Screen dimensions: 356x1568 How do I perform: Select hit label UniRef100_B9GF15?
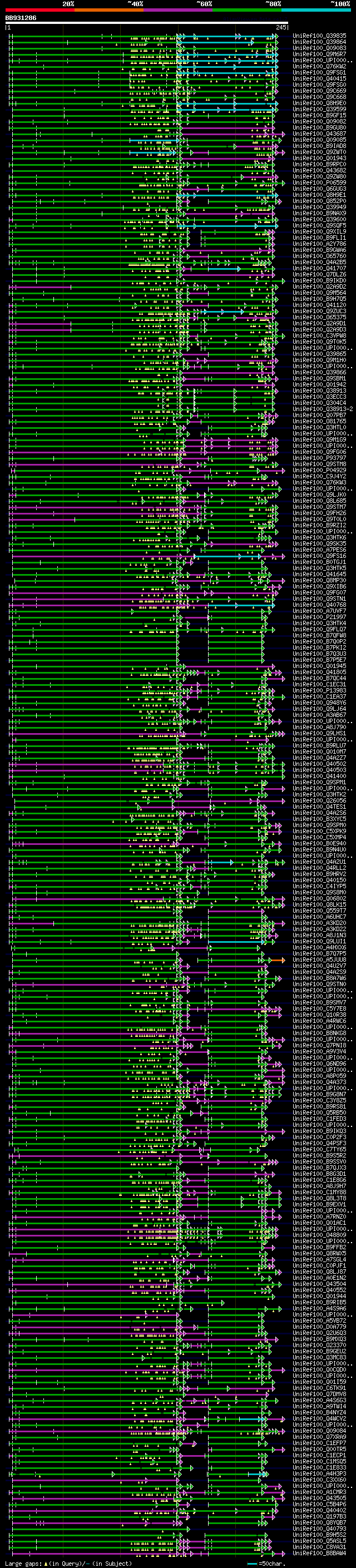pos(319,115)
